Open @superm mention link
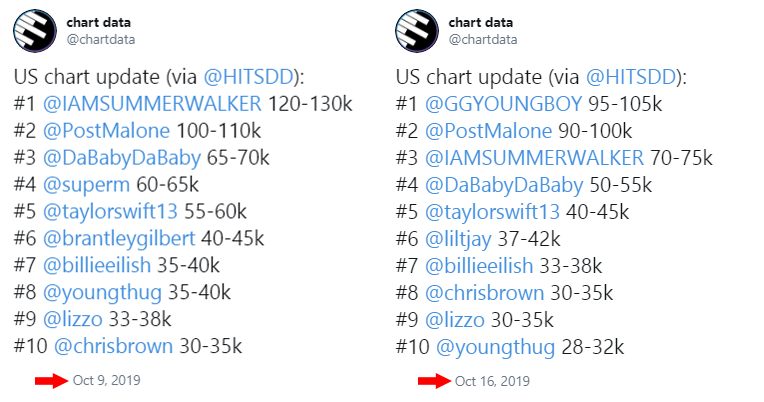 click(87, 185)
